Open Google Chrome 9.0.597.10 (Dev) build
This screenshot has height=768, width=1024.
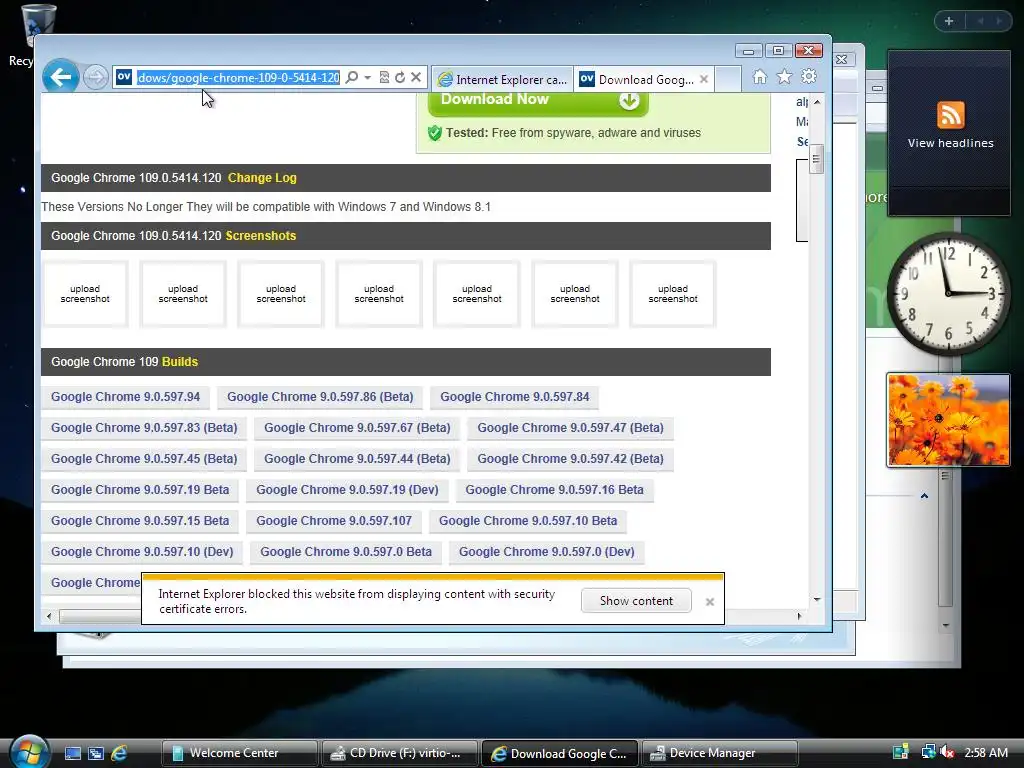(142, 552)
